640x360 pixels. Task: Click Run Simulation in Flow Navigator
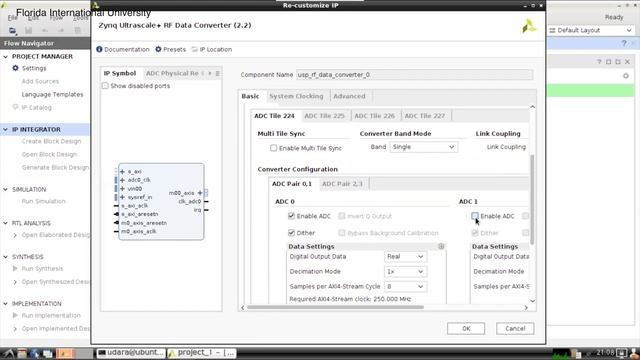pyautogui.click(x=44, y=202)
